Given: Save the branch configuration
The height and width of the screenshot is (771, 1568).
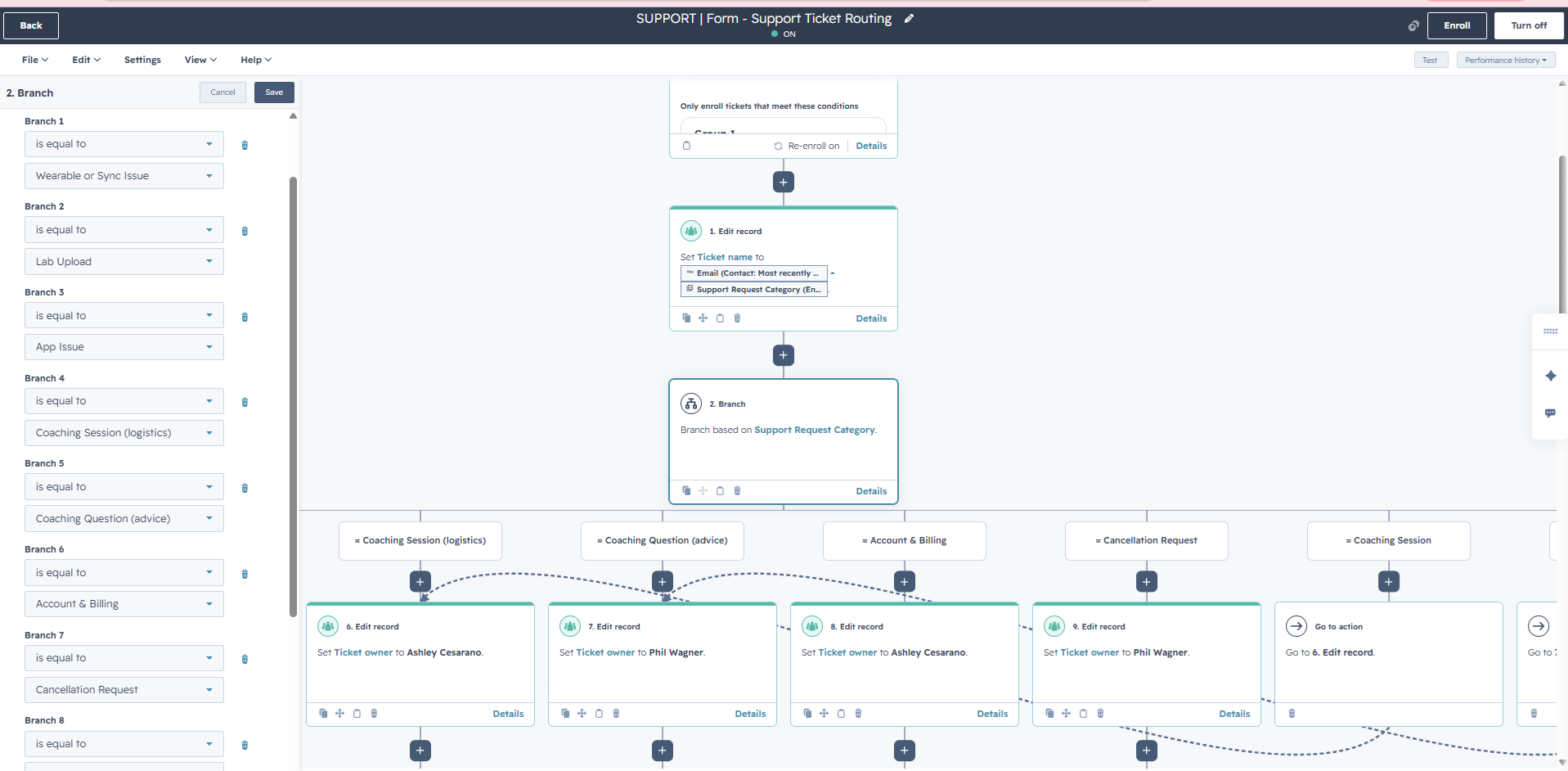Looking at the screenshot, I should coord(274,92).
